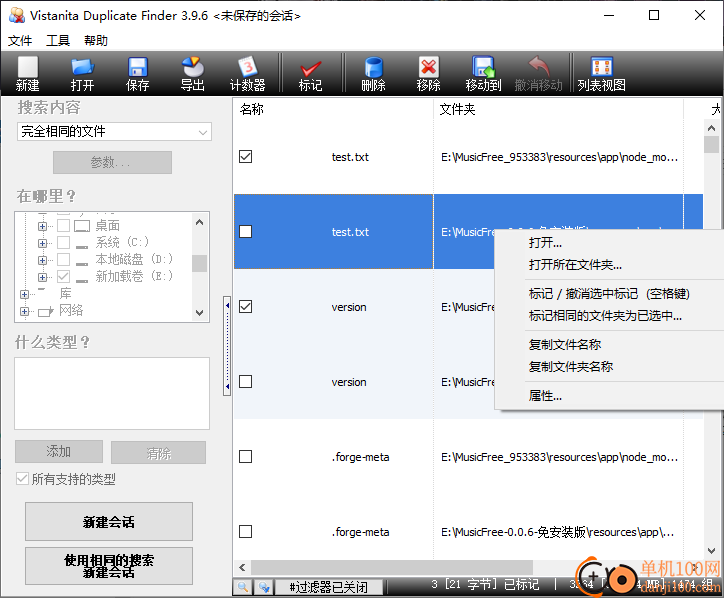Open the 帮助 menu
This screenshot has width=724, height=598.
[96, 41]
